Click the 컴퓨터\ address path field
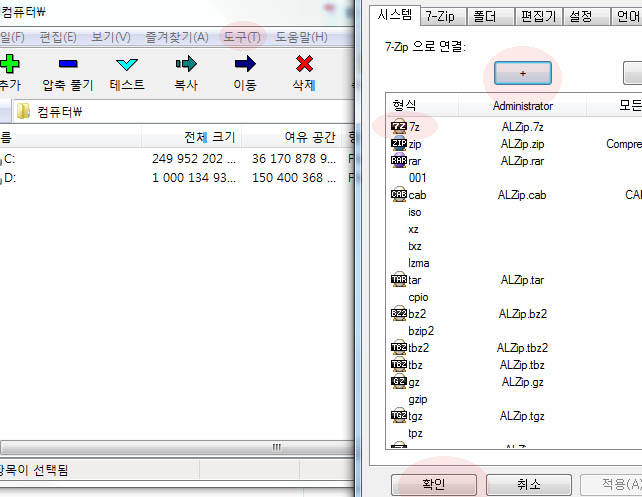Screen dimensions: 642x497 tap(184, 111)
